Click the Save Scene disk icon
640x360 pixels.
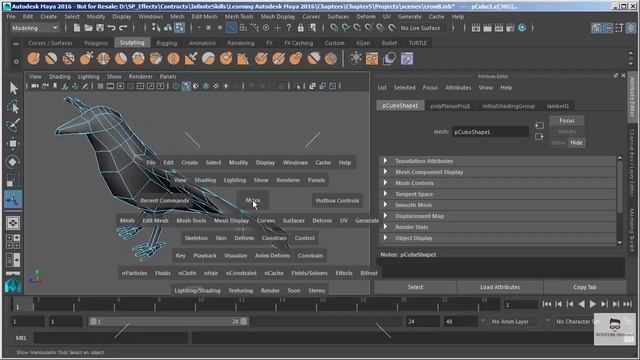click(100, 28)
